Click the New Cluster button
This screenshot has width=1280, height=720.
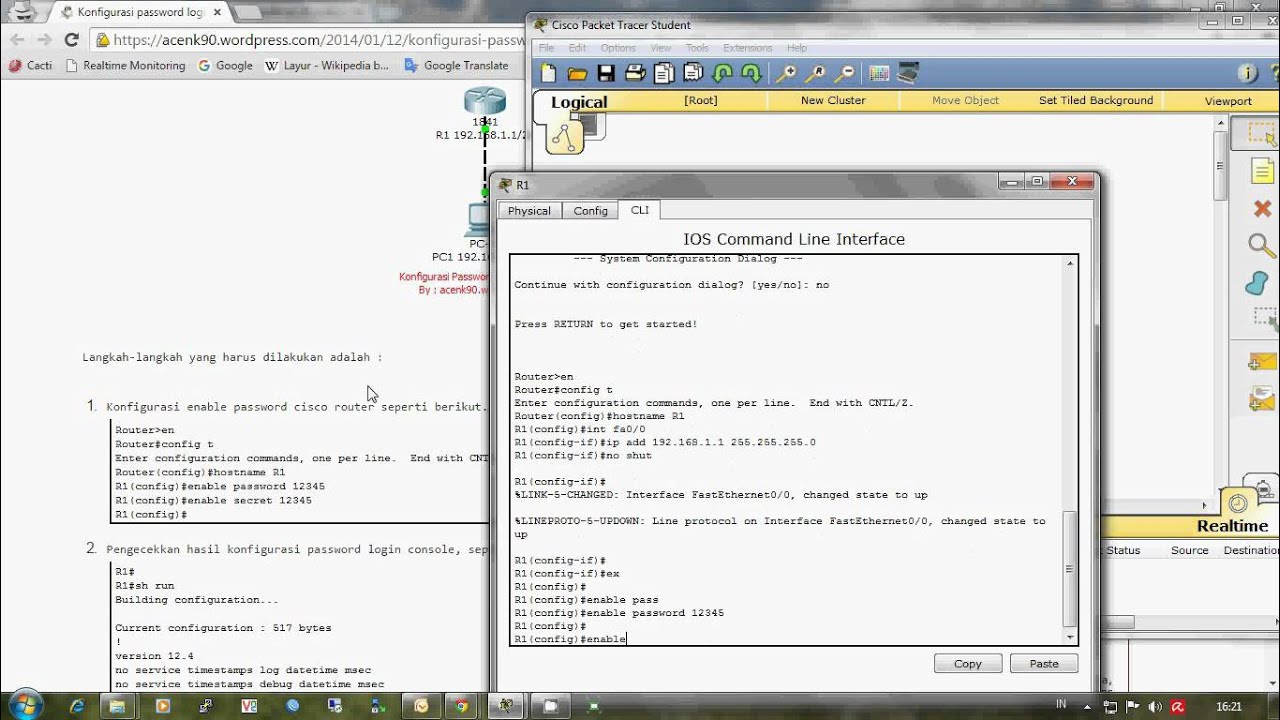pyautogui.click(x=833, y=100)
